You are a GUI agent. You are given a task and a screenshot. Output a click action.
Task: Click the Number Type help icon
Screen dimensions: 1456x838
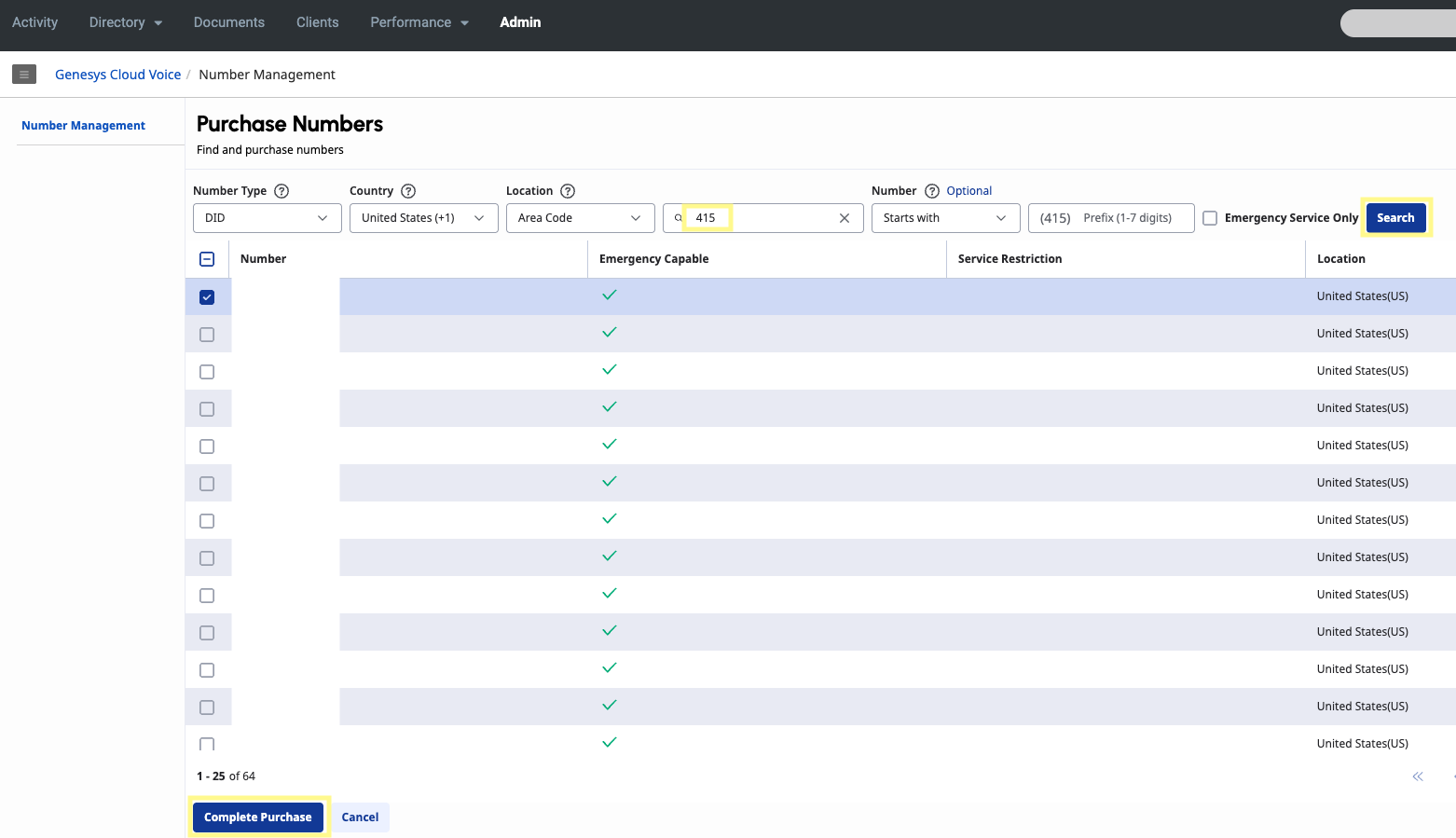click(x=282, y=191)
